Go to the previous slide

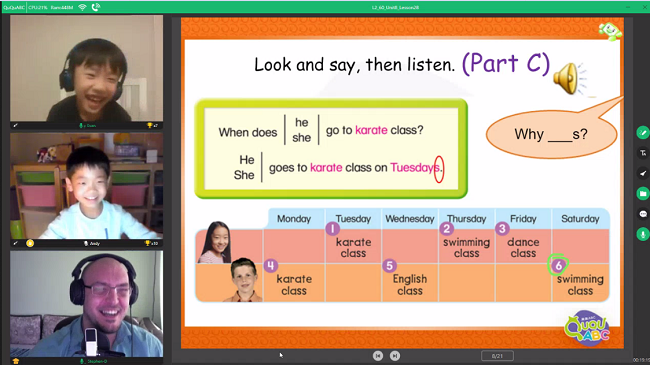[378, 356]
